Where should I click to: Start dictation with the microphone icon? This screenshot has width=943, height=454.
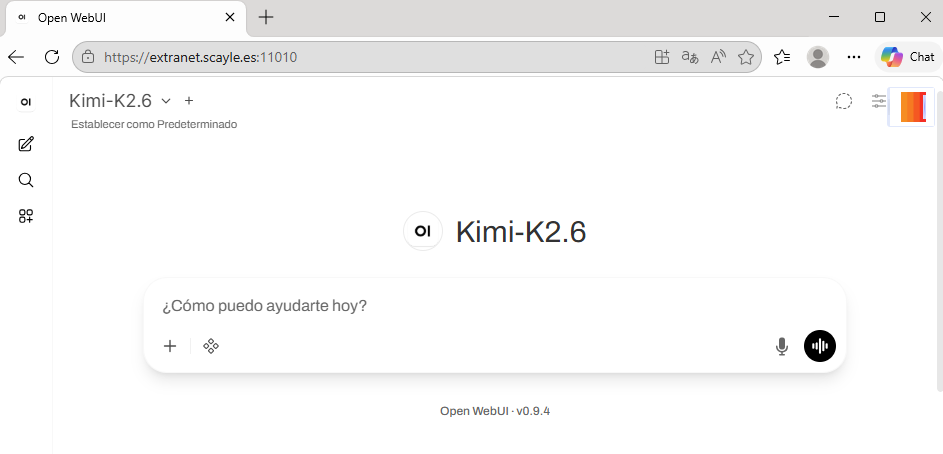pos(782,346)
